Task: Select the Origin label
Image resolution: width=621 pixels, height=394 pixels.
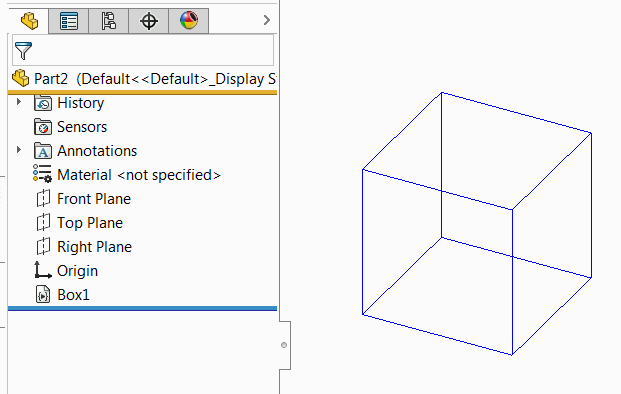Action: point(77,271)
